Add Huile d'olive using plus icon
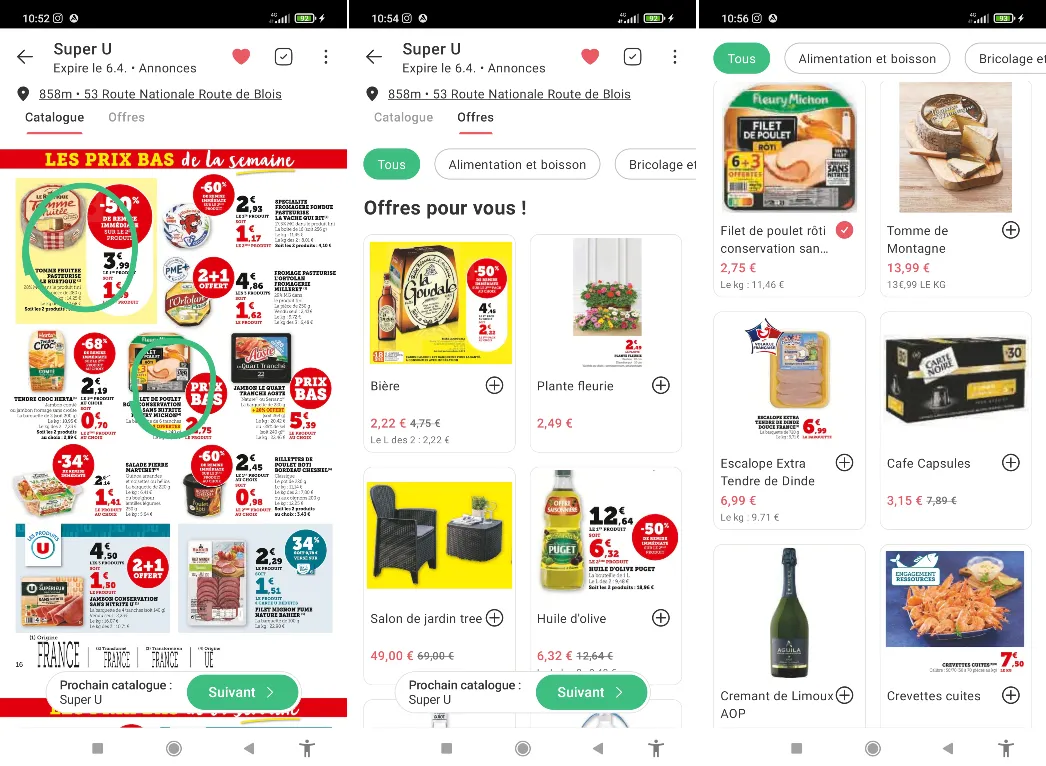The image size is (1046, 766). tap(660, 619)
